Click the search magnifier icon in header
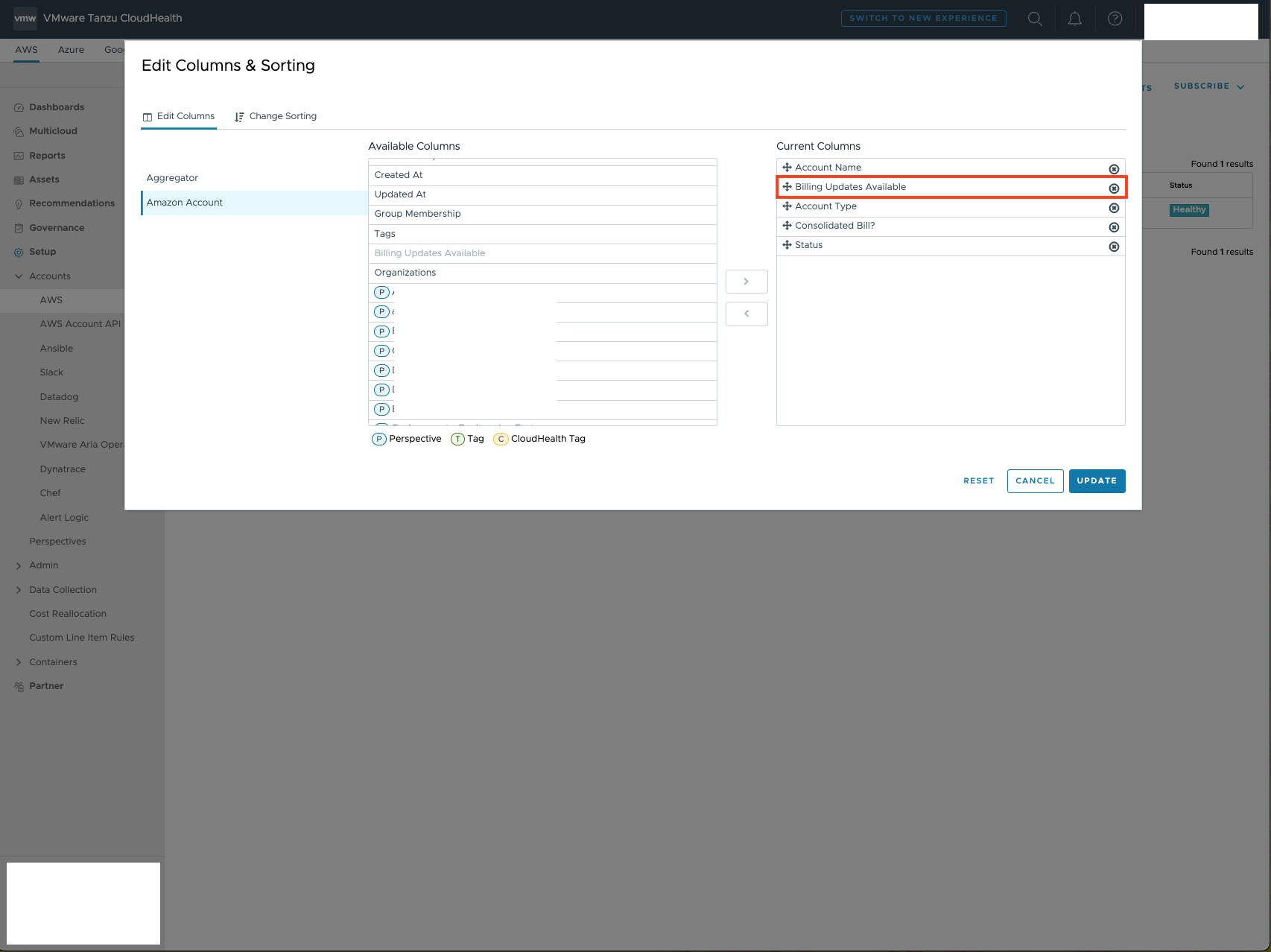 1035,19
